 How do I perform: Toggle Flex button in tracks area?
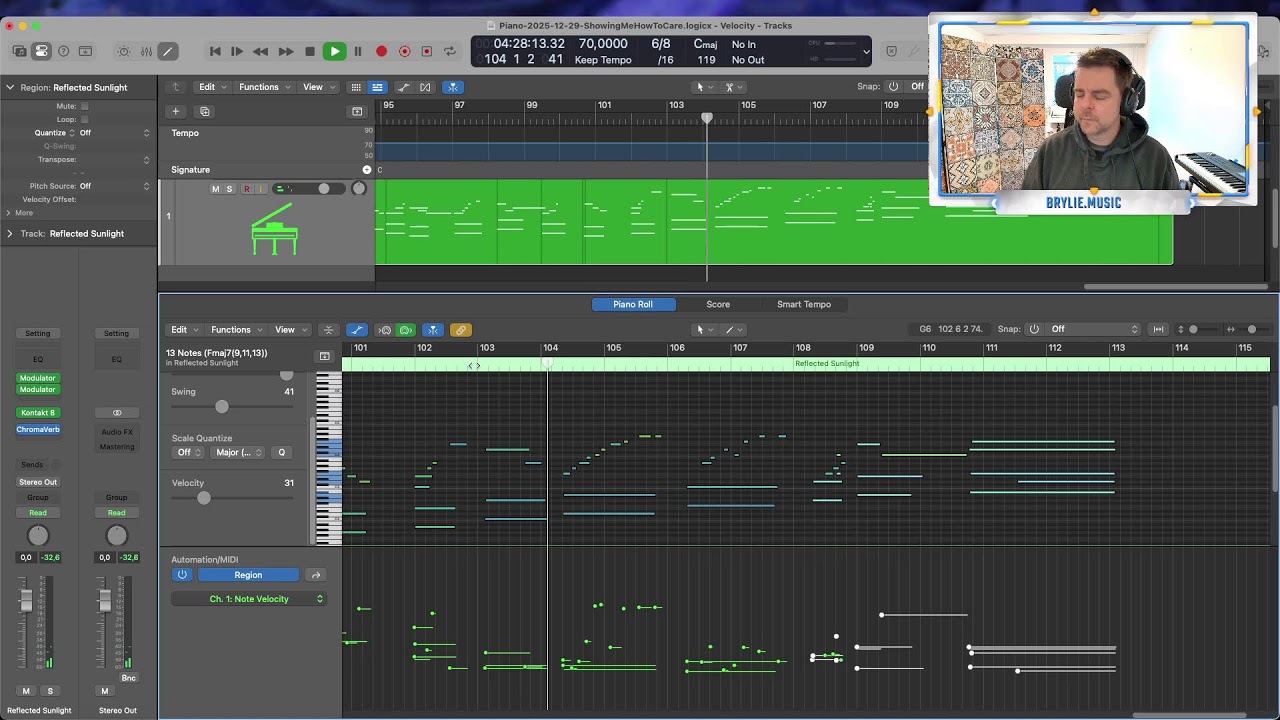425,87
